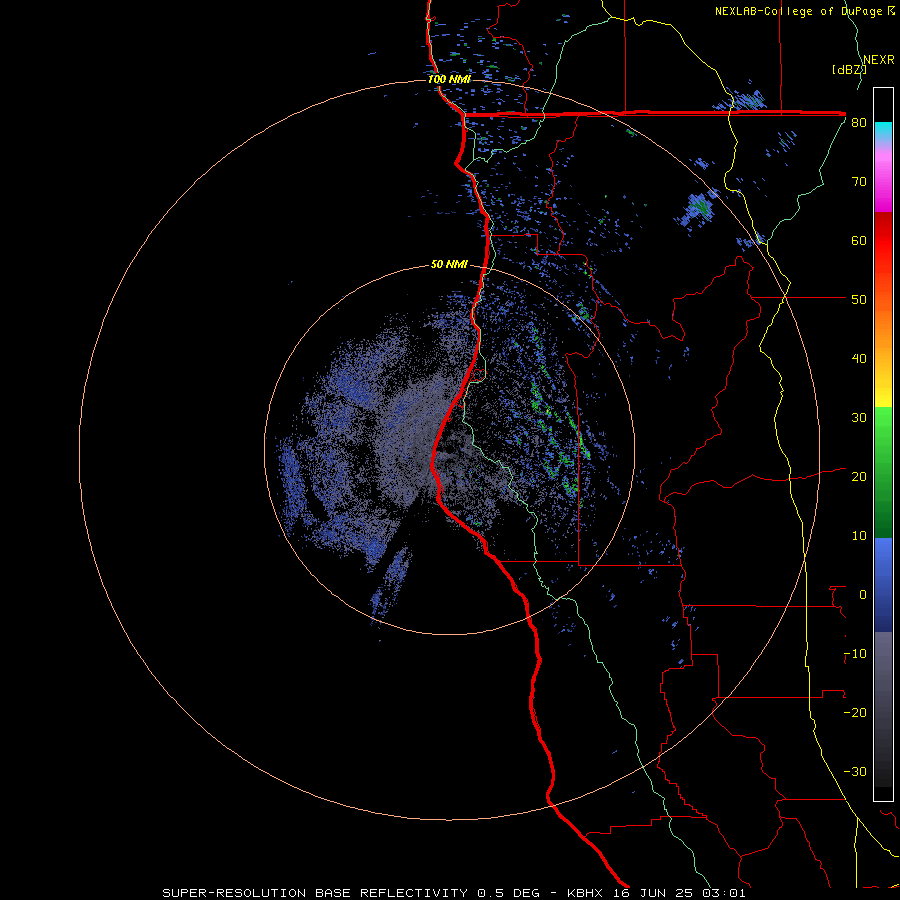Image resolution: width=900 pixels, height=900 pixels.
Task: Click the 10 tick on dBZ scale
Action: (x=859, y=536)
